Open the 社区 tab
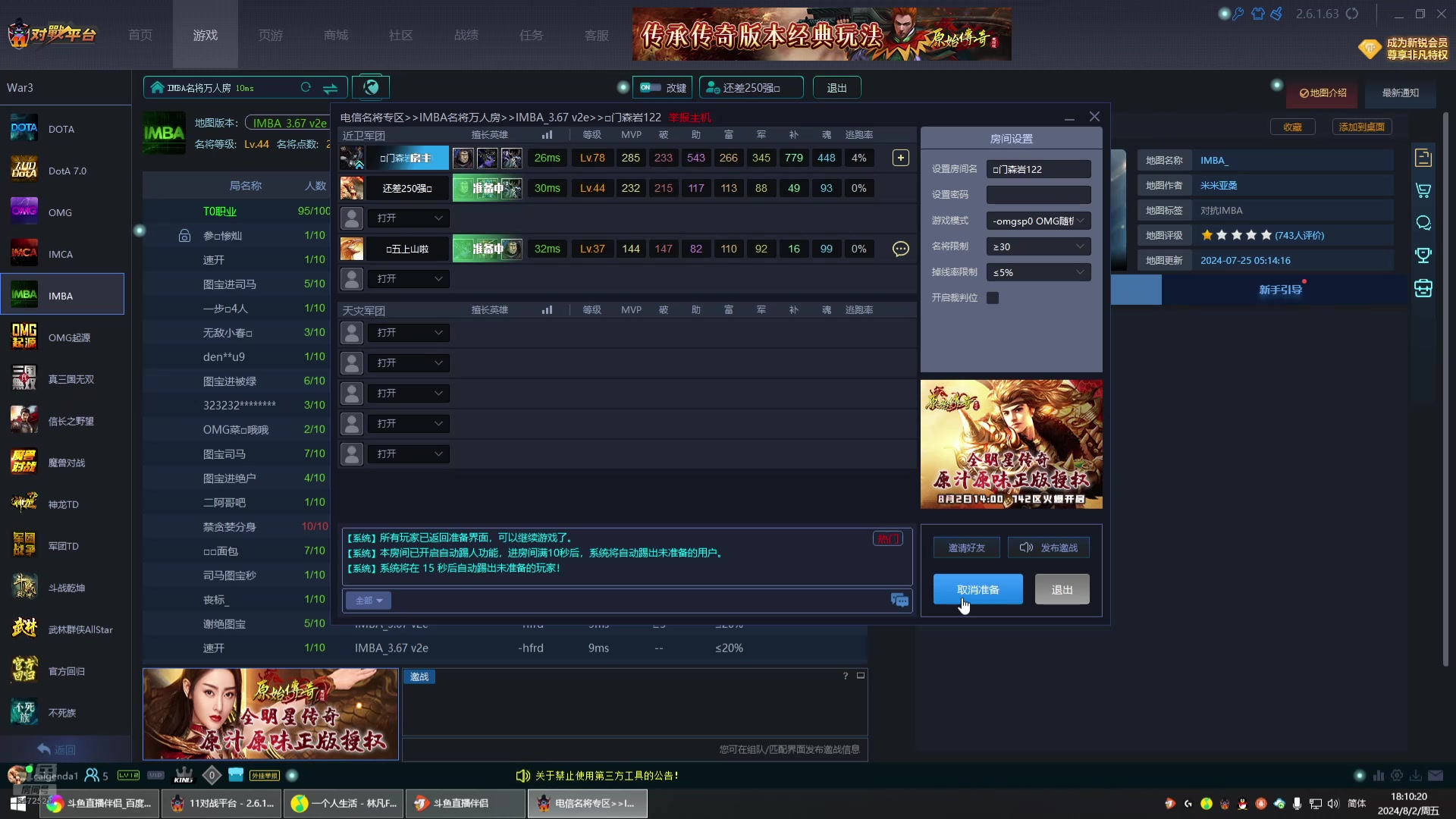 pyautogui.click(x=401, y=35)
